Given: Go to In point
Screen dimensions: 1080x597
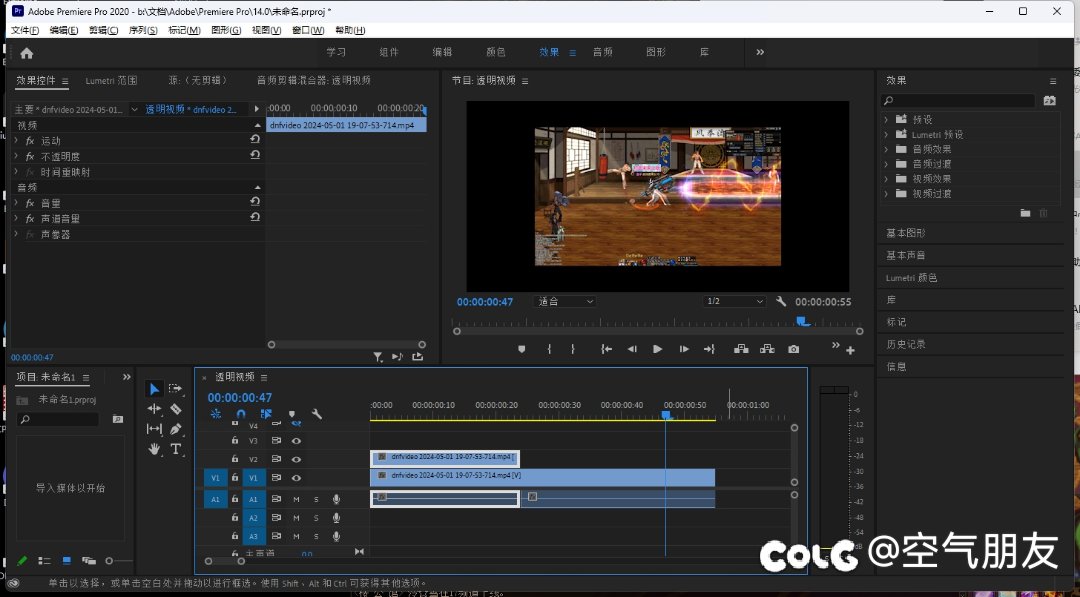Looking at the screenshot, I should [x=606, y=349].
